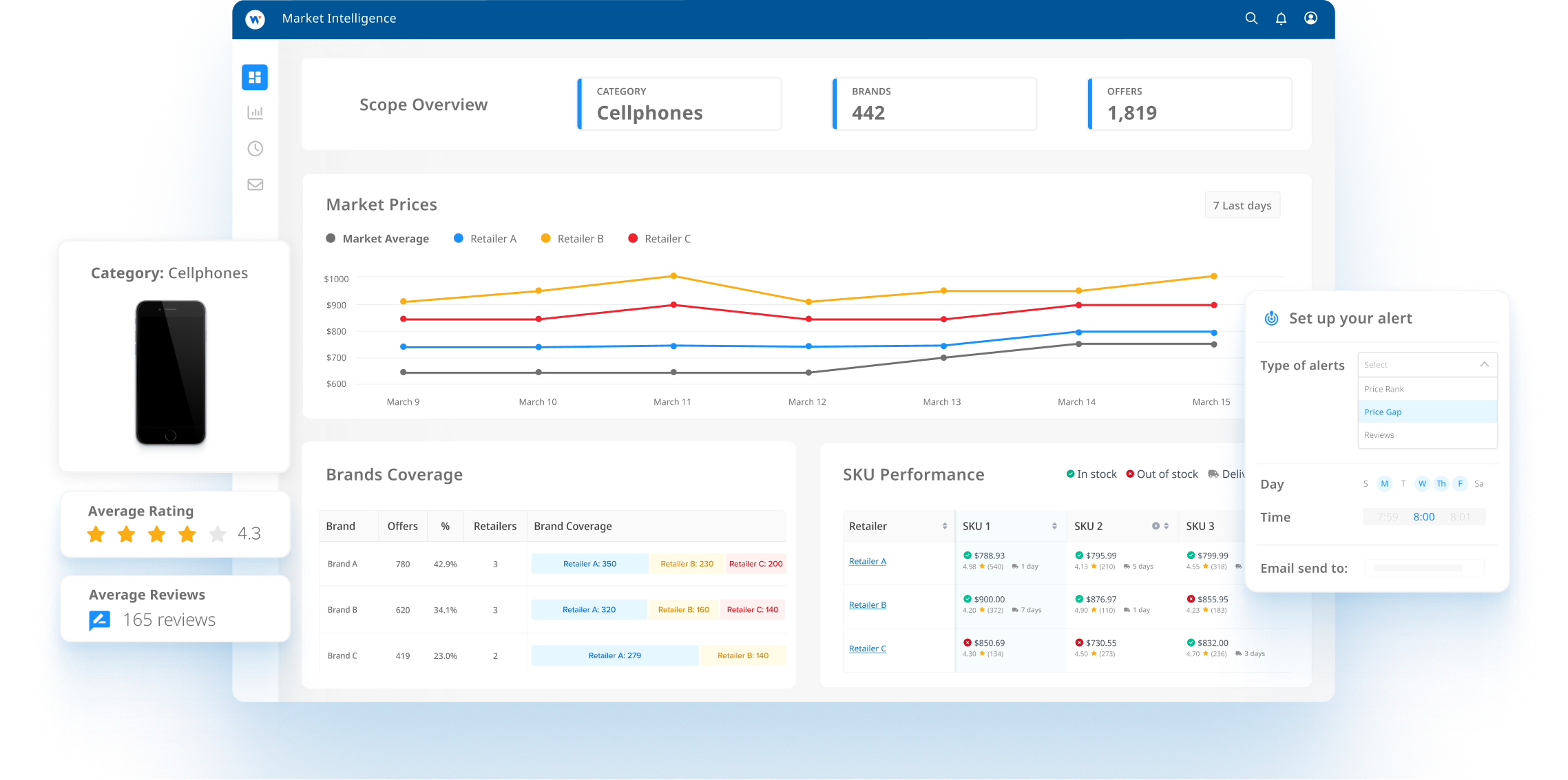Choose Price Rank alert type

pyautogui.click(x=1427, y=389)
